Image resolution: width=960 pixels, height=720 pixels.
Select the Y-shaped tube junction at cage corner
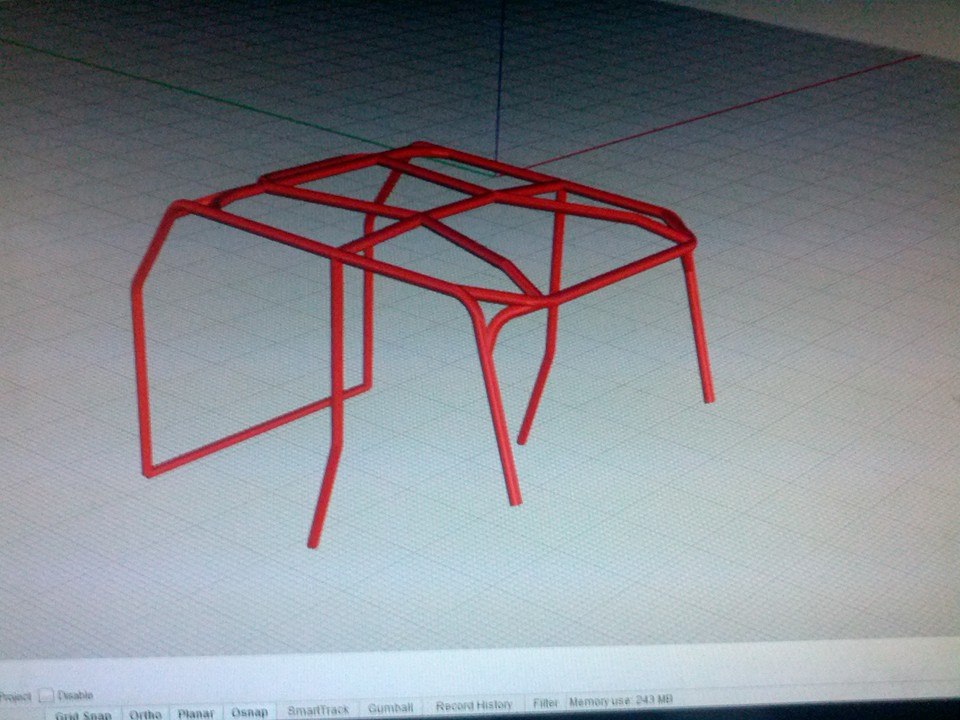click(490, 312)
